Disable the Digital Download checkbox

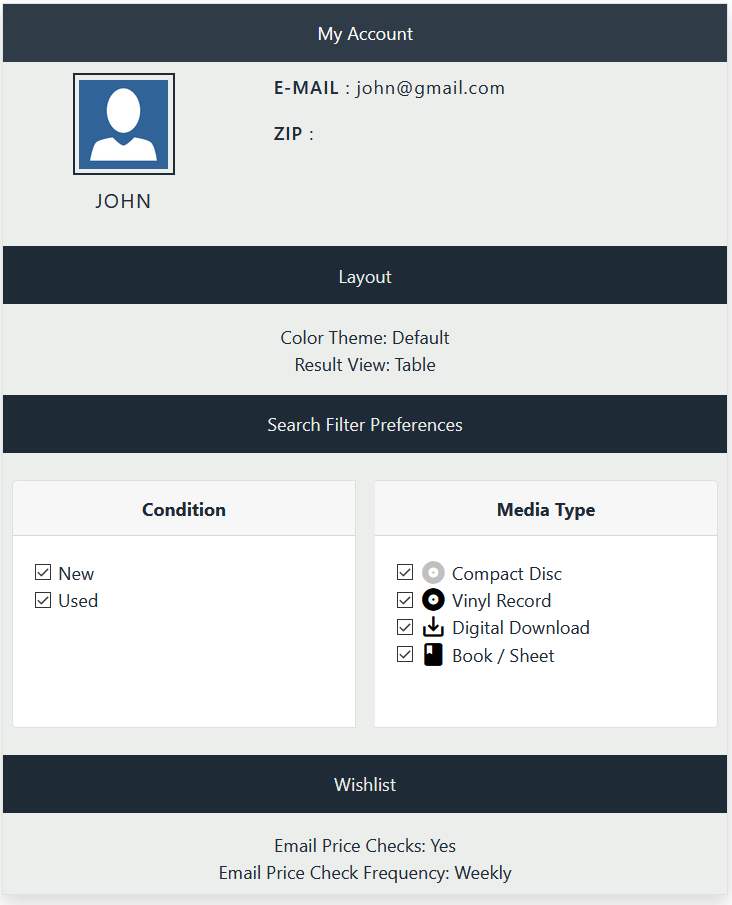click(x=405, y=627)
